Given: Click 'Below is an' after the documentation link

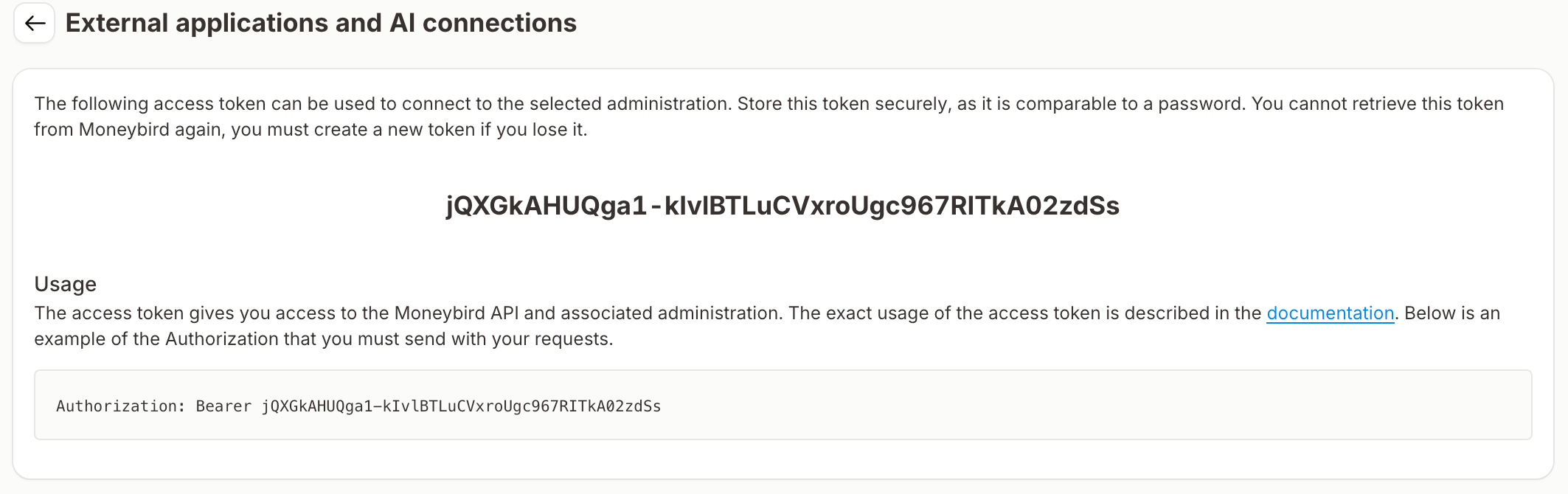Looking at the screenshot, I should (1451, 313).
